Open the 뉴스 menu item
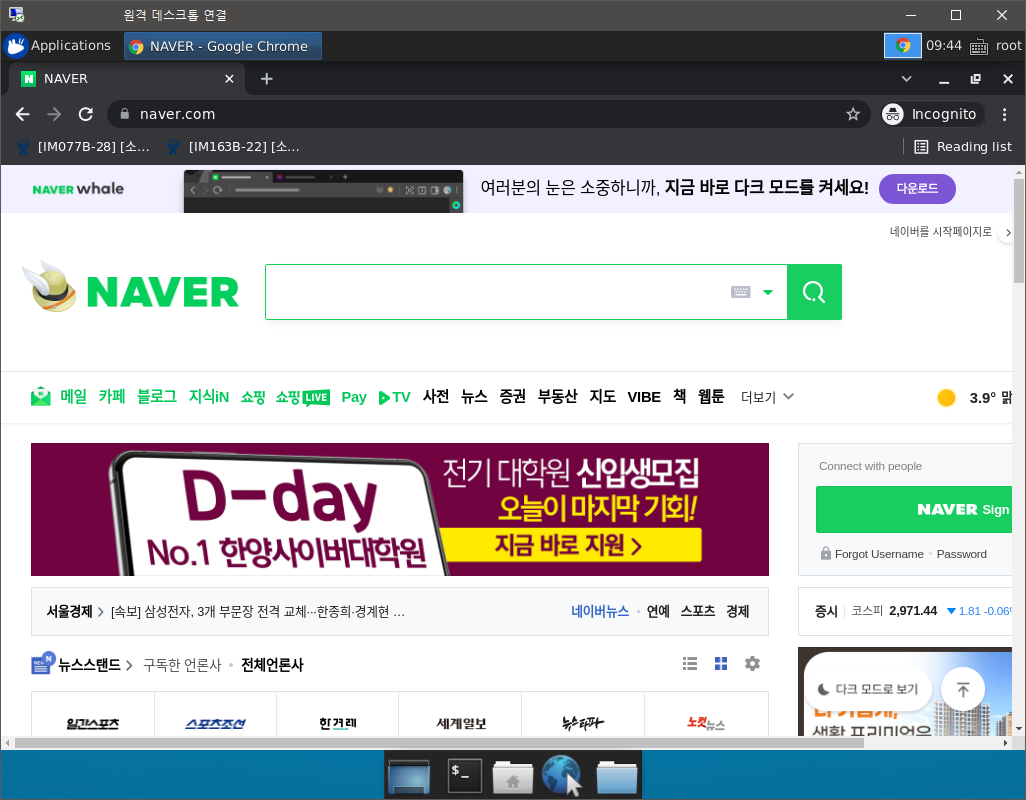 [474, 396]
